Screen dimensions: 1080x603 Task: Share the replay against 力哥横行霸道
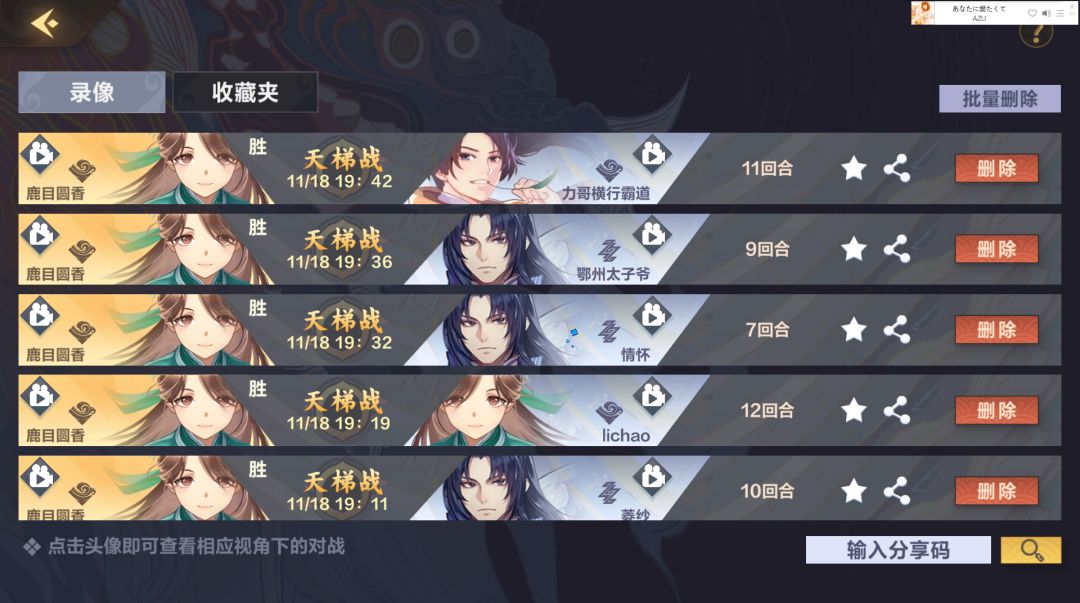pyautogui.click(x=897, y=168)
